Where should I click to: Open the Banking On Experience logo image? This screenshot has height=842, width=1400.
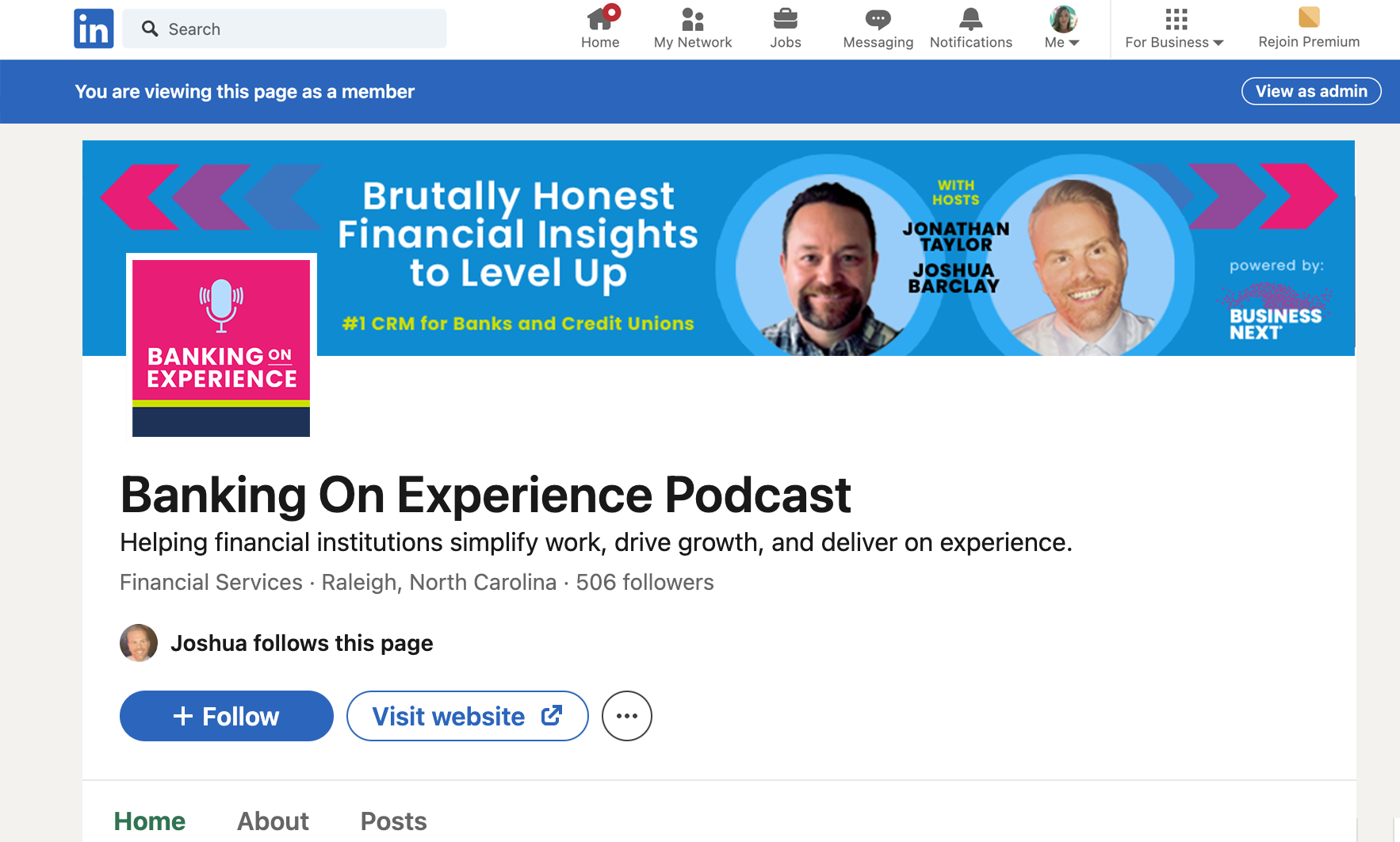click(x=221, y=346)
